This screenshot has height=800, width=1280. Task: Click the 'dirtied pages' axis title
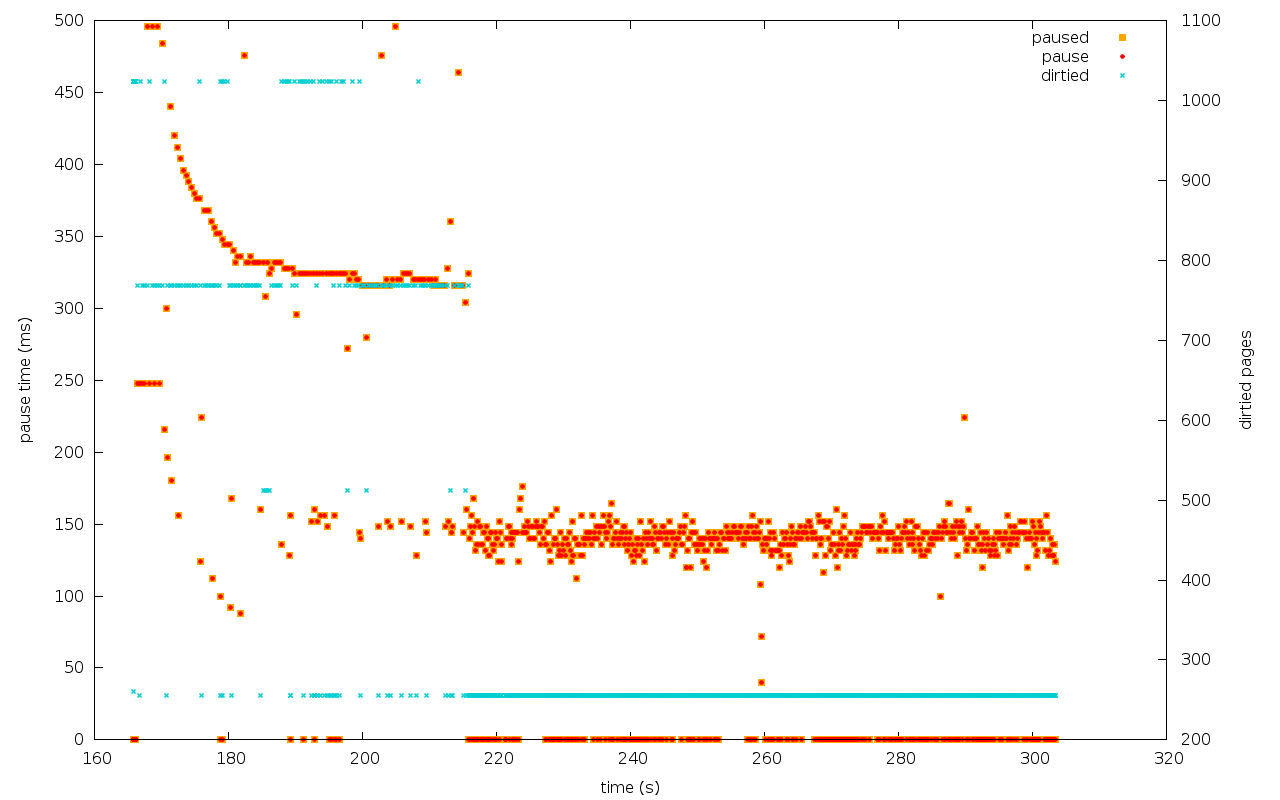(x=1246, y=380)
